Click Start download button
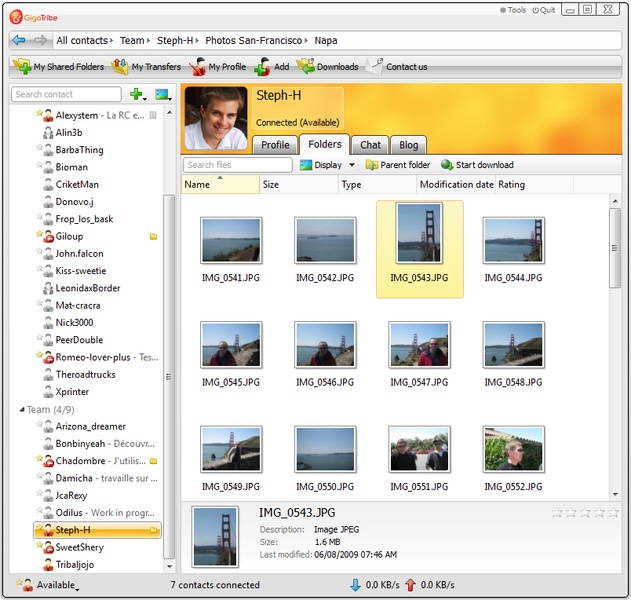This screenshot has width=631, height=600. (x=477, y=165)
